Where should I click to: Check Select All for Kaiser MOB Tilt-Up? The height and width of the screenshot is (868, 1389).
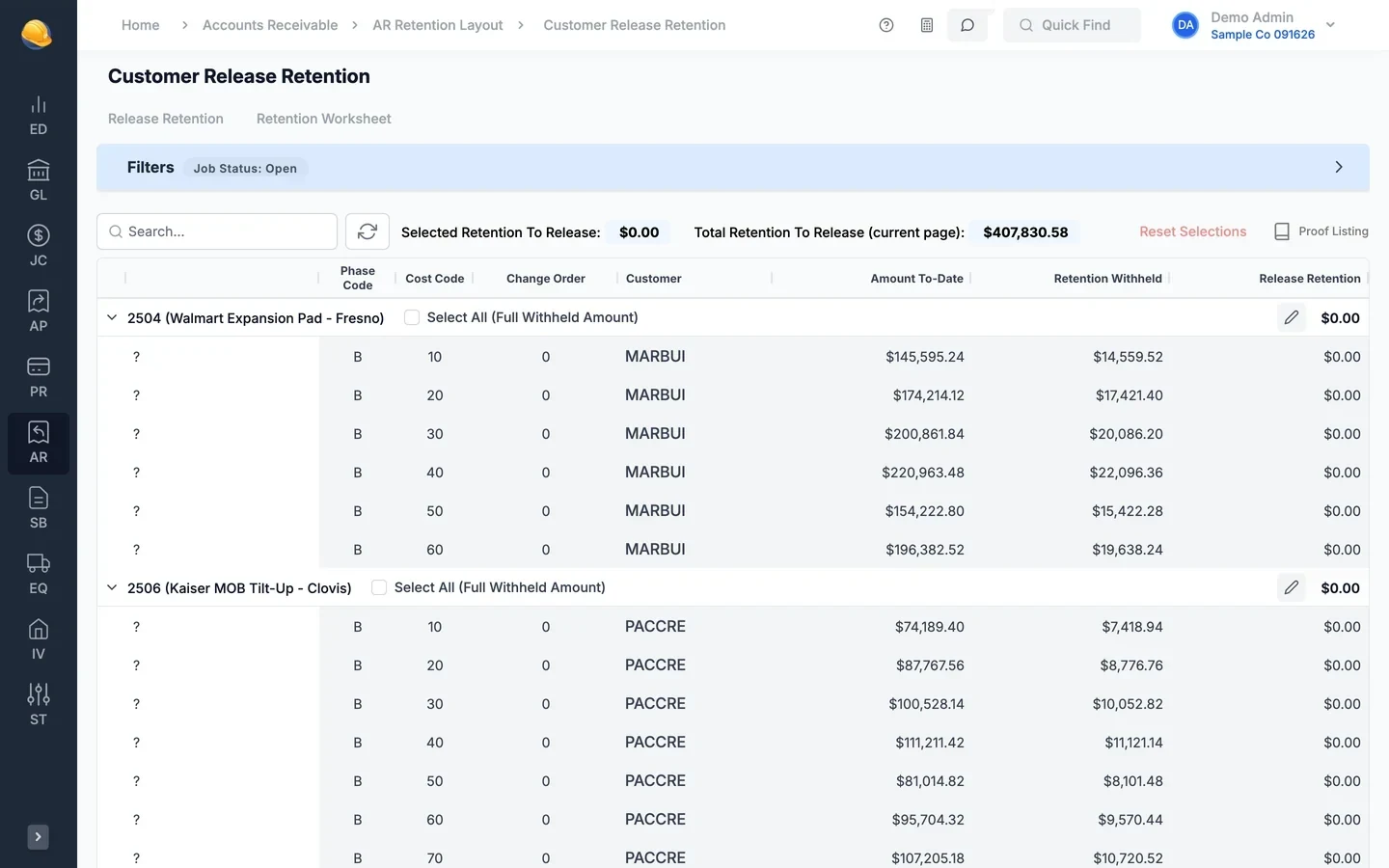(x=379, y=587)
